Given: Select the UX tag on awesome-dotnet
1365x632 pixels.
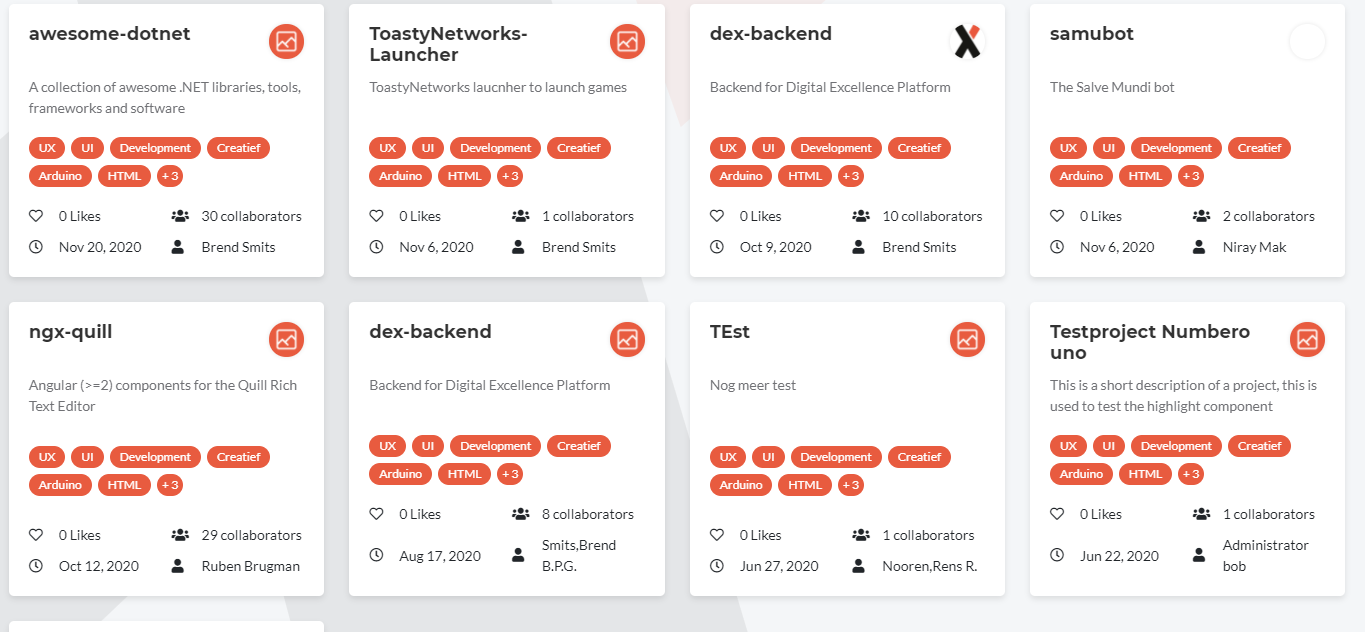Looking at the screenshot, I should [46, 147].
